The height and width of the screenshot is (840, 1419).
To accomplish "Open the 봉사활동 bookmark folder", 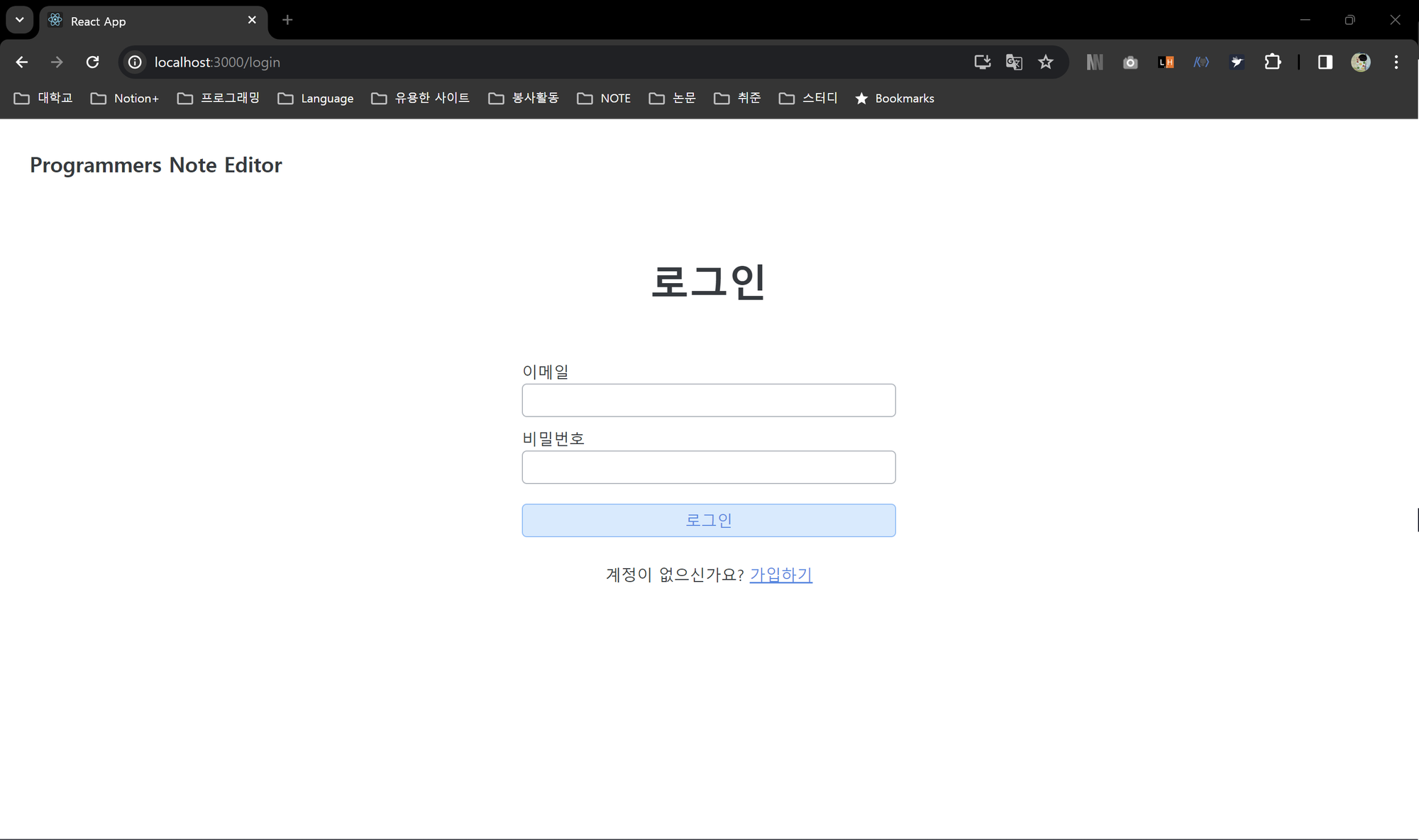I will [x=524, y=98].
